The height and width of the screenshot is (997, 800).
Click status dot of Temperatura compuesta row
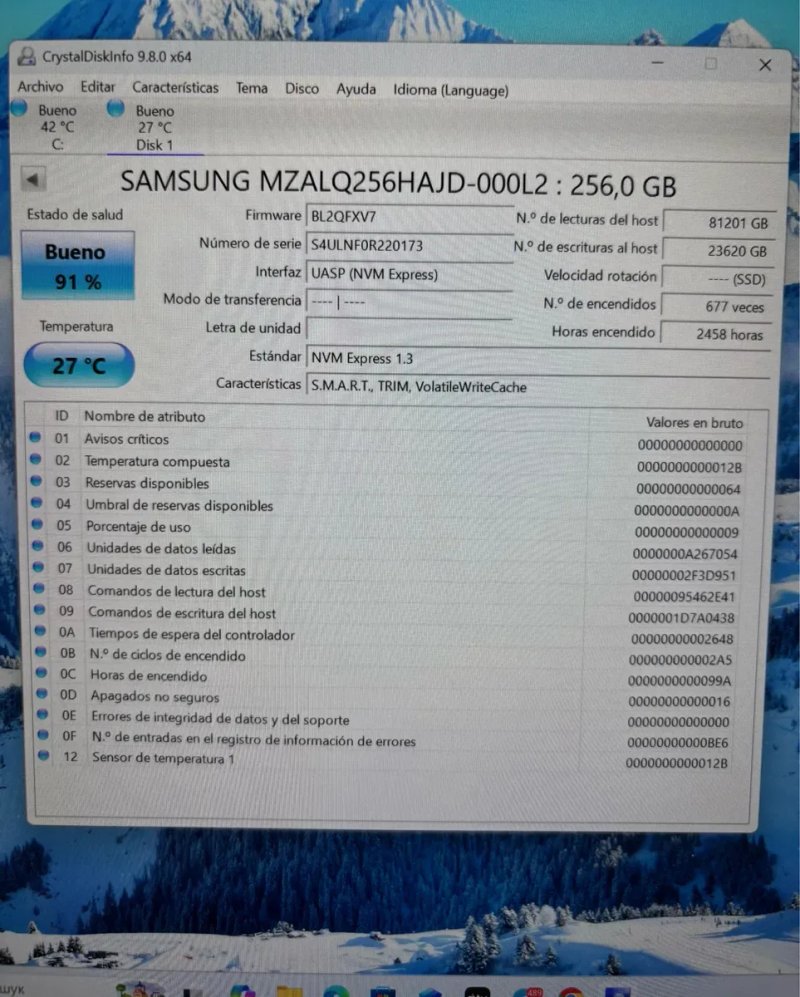point(36,458)
